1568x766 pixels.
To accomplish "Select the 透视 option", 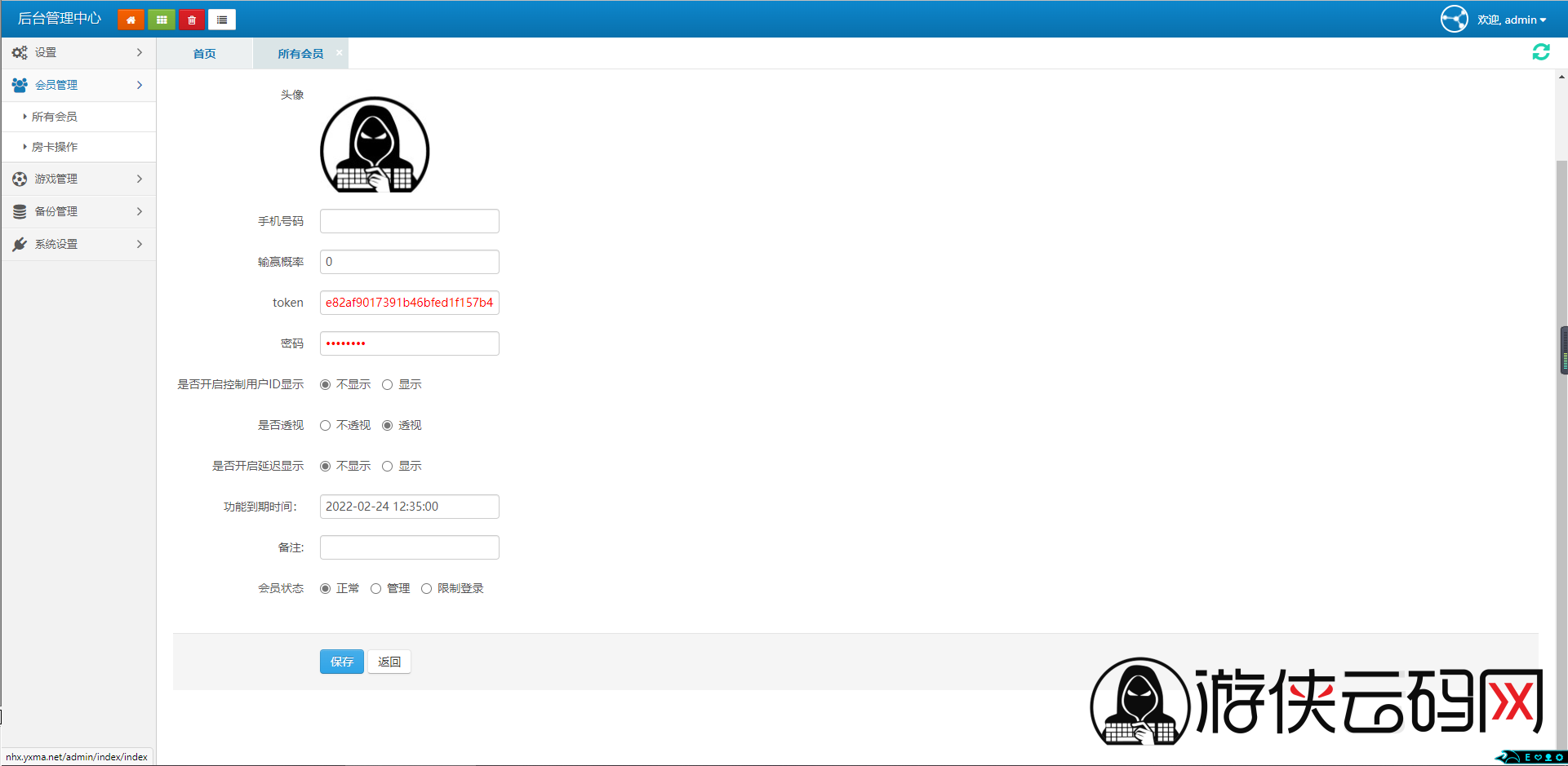I will [x=387, y=425].
